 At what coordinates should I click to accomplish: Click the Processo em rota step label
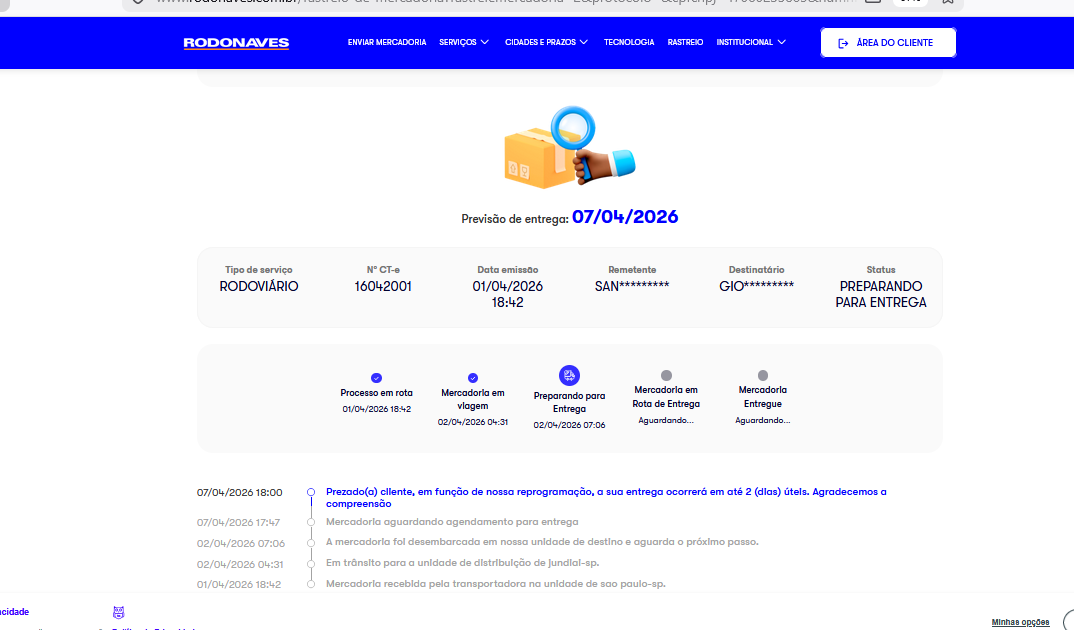(x=376, y=393)
